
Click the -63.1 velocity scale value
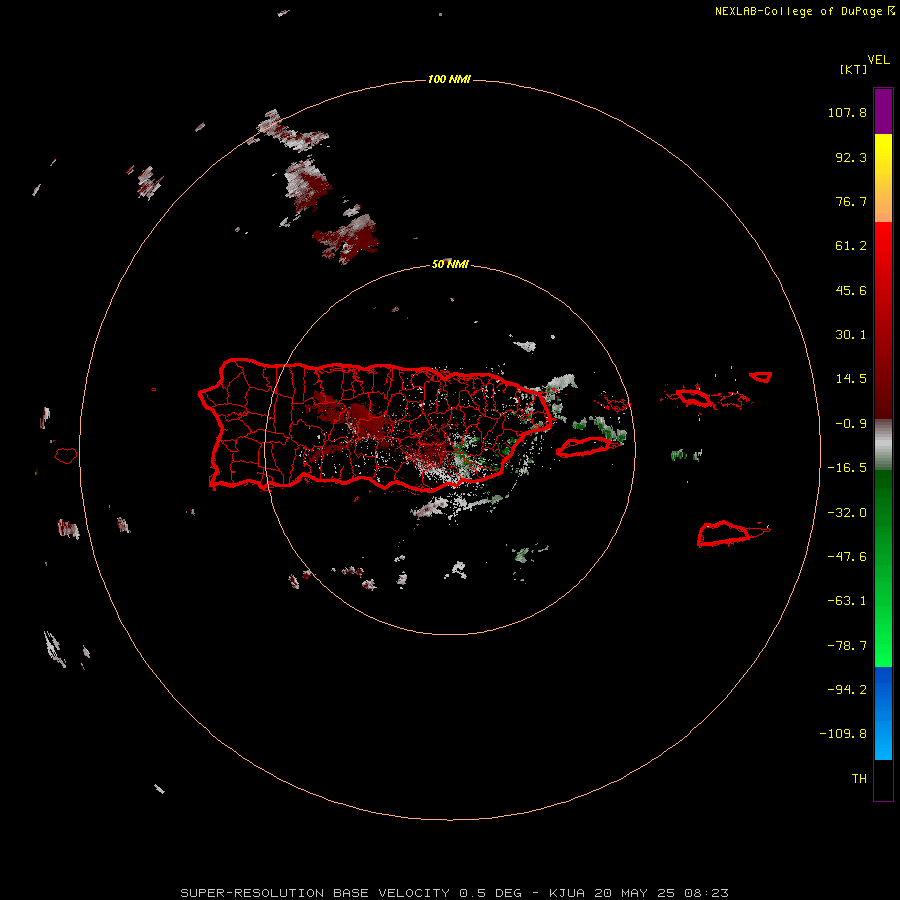coord(847,601)
